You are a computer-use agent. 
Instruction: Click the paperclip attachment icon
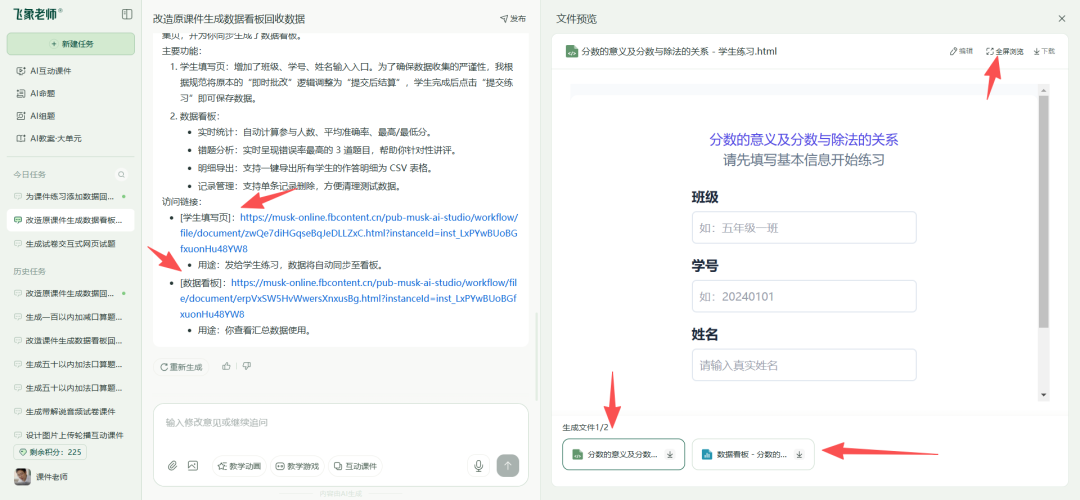[x=172, y=466]
